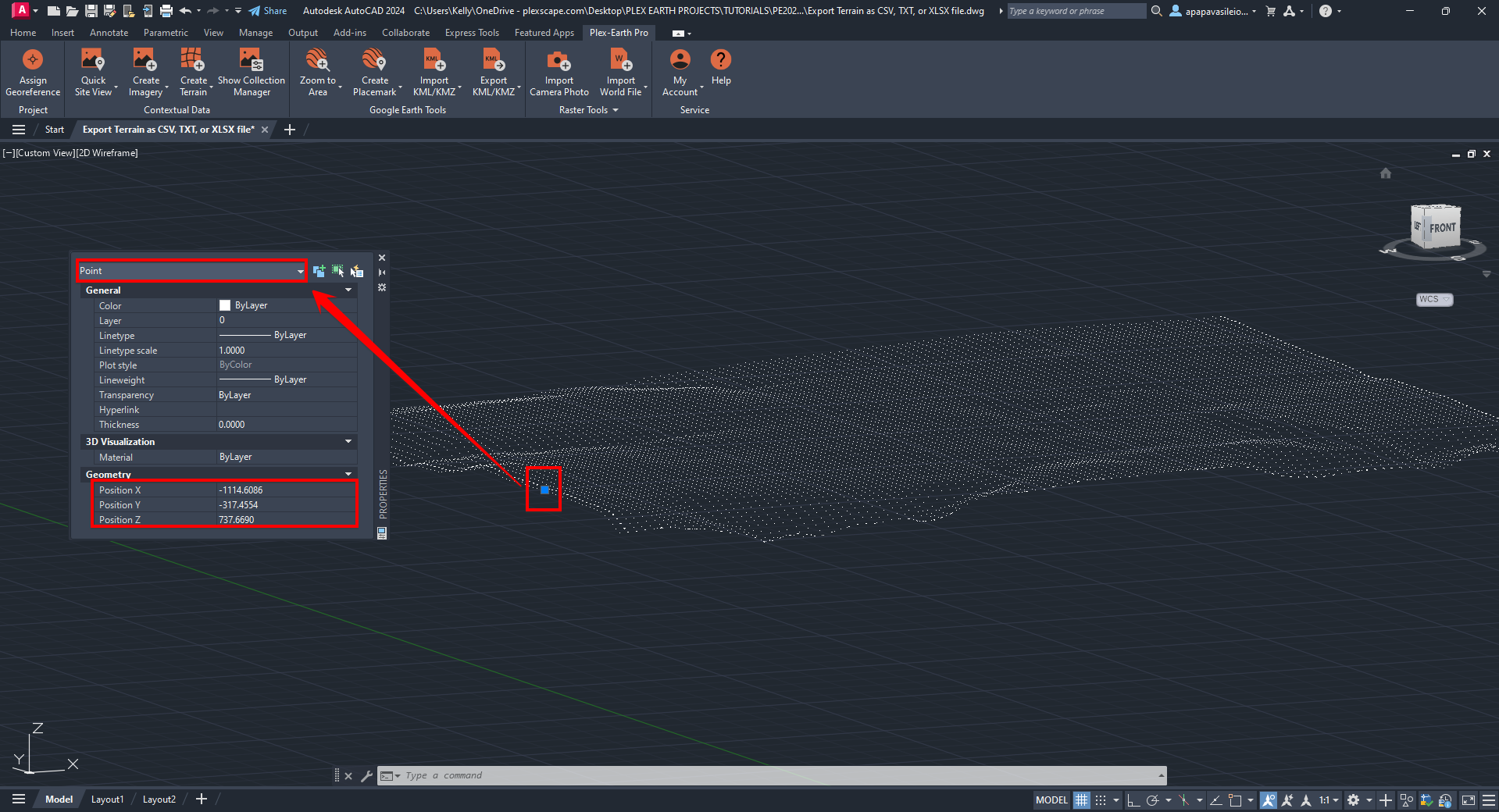Screen dimensions: 1499x812
Task: Collapse the 3D Visualization section
Action: click(348, 441)
